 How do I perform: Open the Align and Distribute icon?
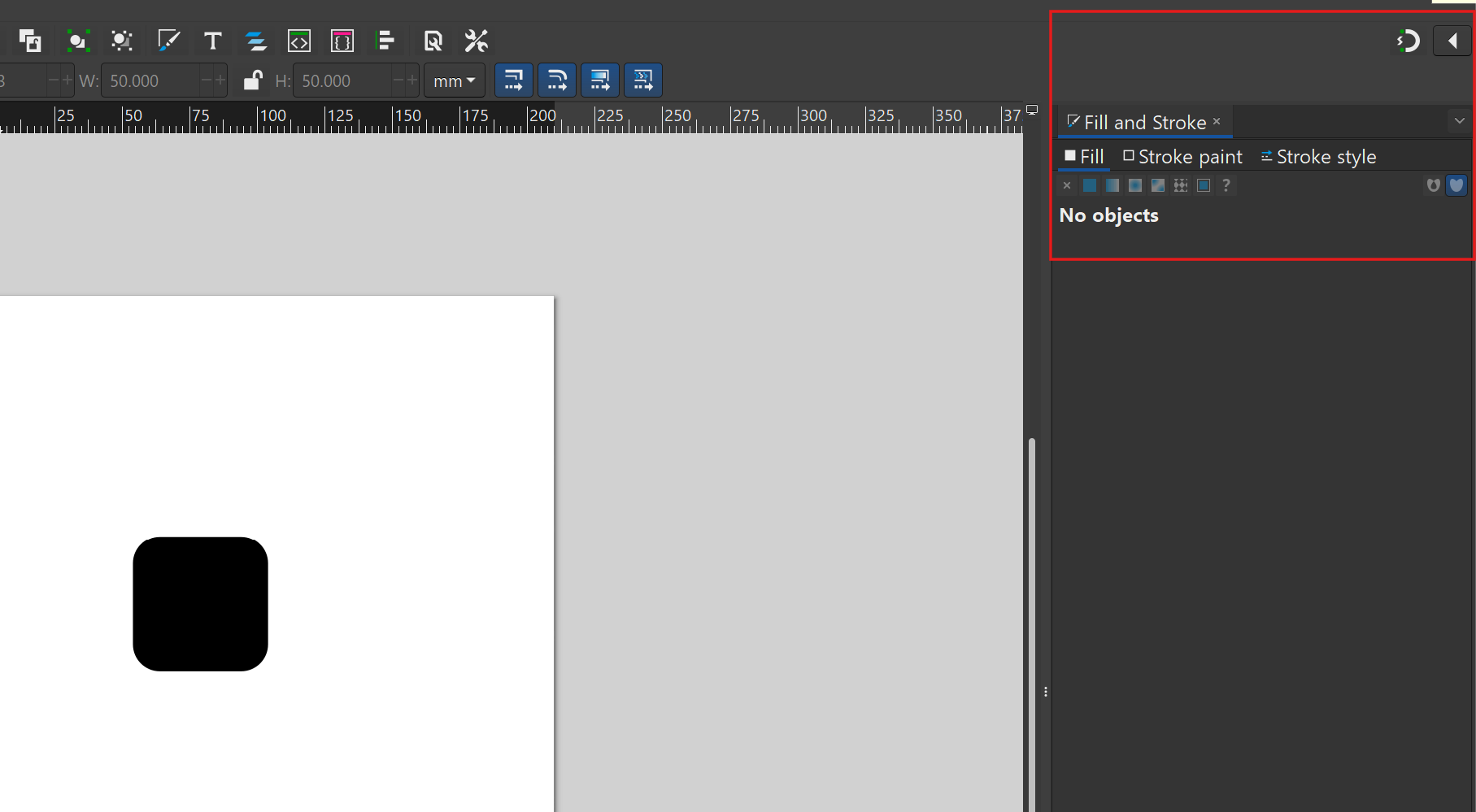(386, 41)
